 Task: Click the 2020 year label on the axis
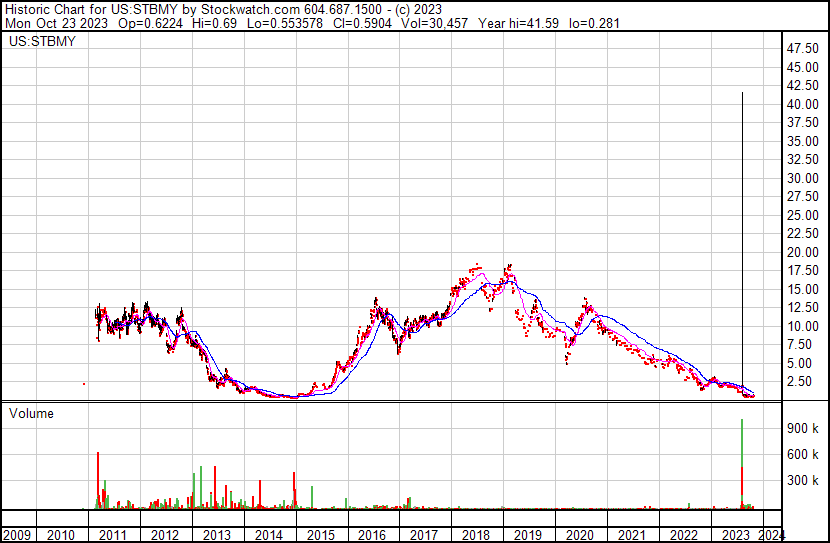pos(580,535)
